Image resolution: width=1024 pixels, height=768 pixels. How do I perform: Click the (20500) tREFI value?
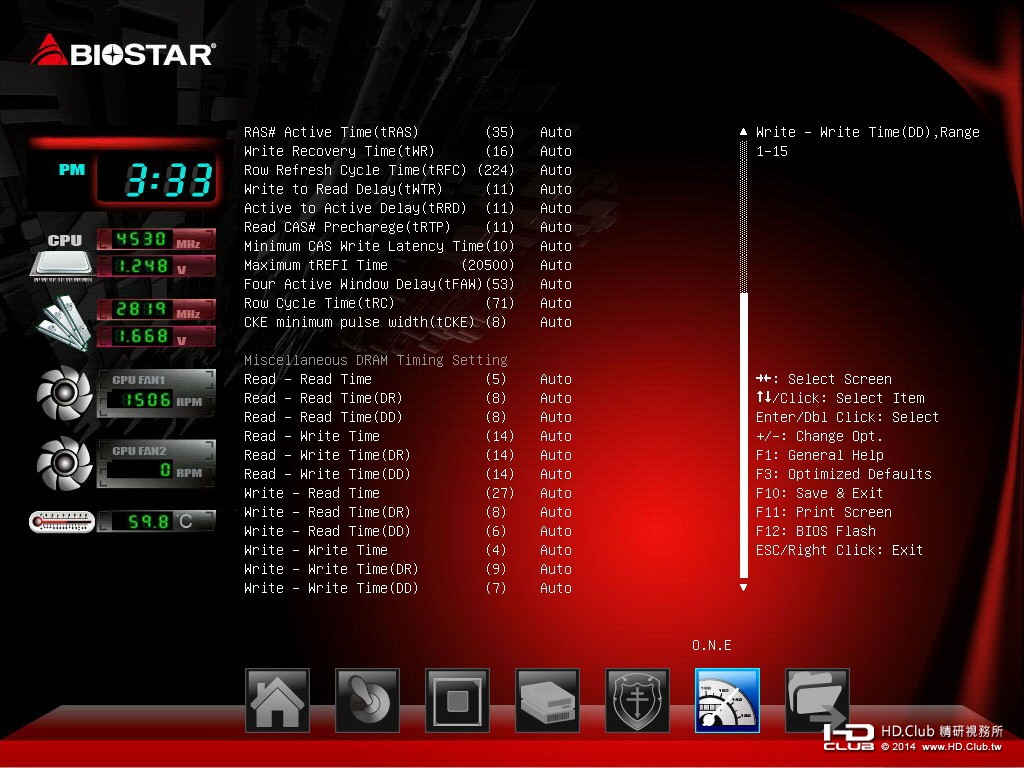[488, 265]
